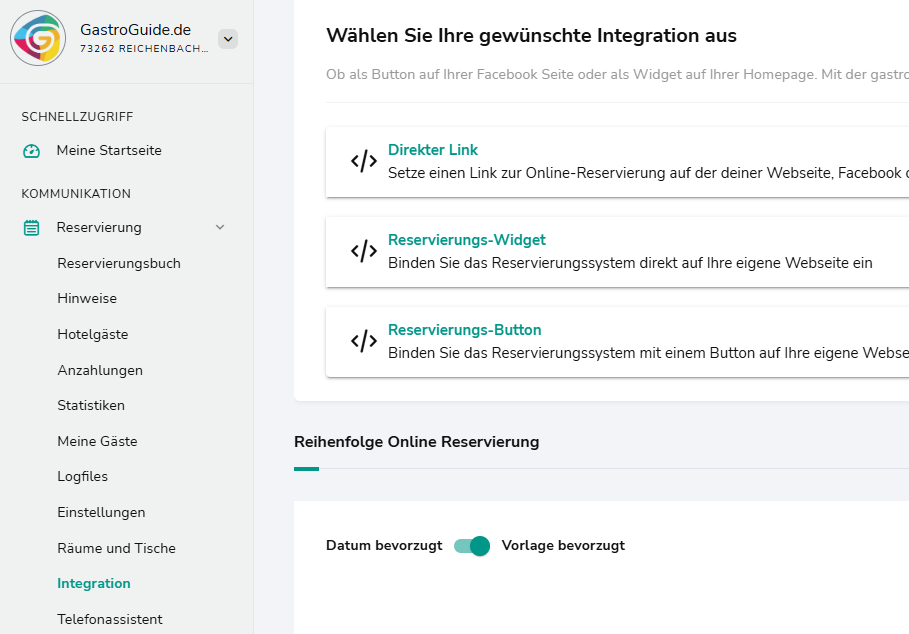Go to Hinweise in the sidebar
Image resolution: width=909 pixels, height=634 pixels.
coord(87,299)
